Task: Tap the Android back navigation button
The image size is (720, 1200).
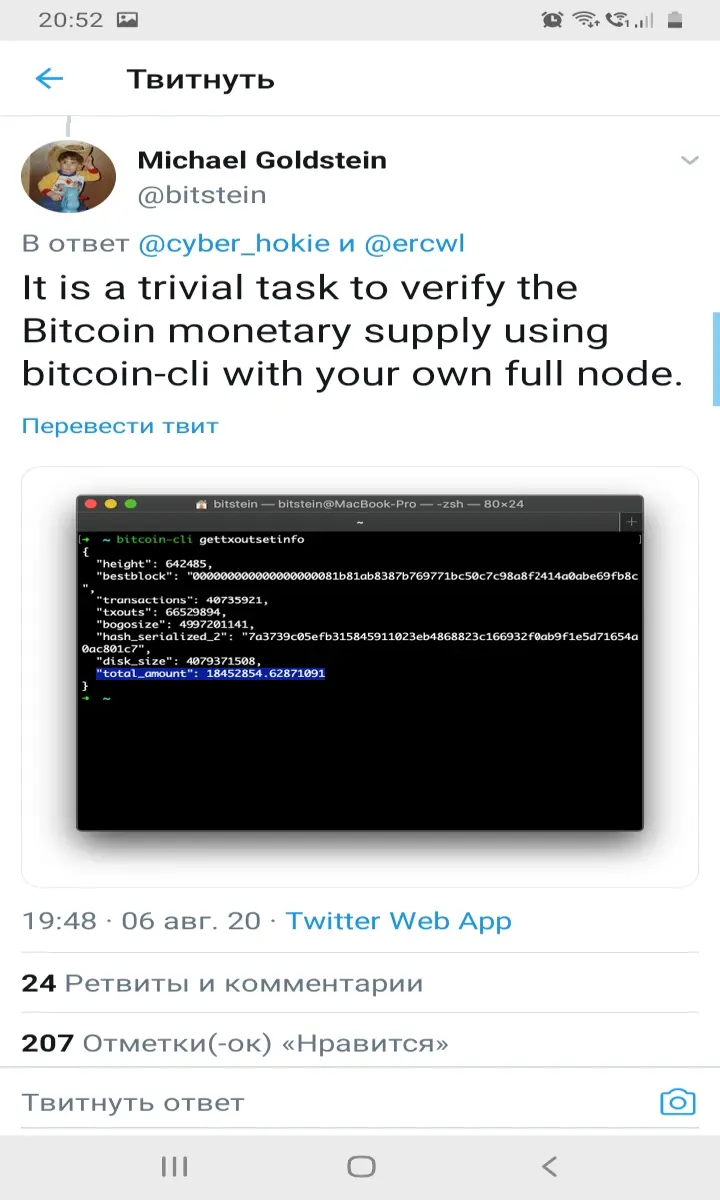Action: 548,1166
